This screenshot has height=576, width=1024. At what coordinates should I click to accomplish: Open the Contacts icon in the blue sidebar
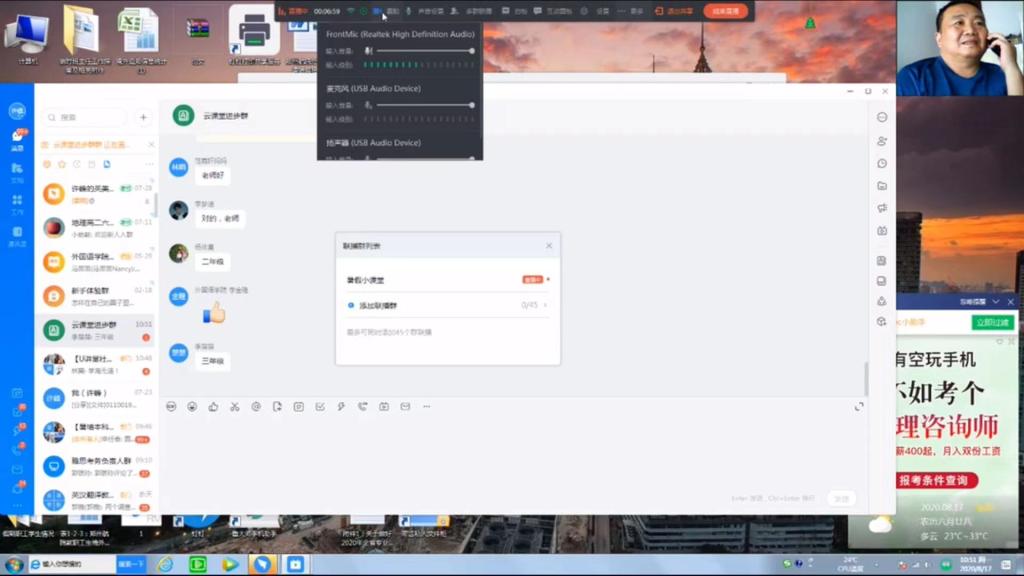coord(18,236)
